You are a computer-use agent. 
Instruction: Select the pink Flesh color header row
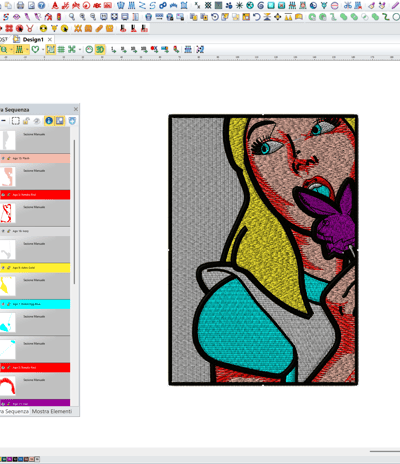[x=35, y=158]
